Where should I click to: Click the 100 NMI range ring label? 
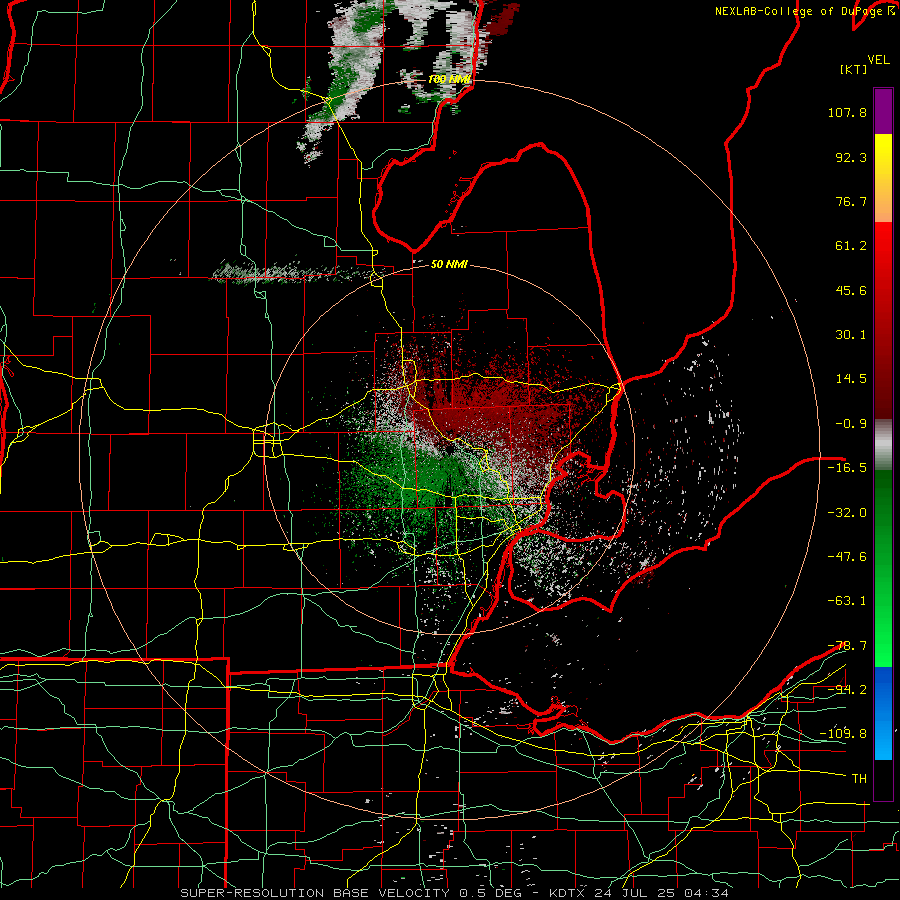tap(449, 79)
